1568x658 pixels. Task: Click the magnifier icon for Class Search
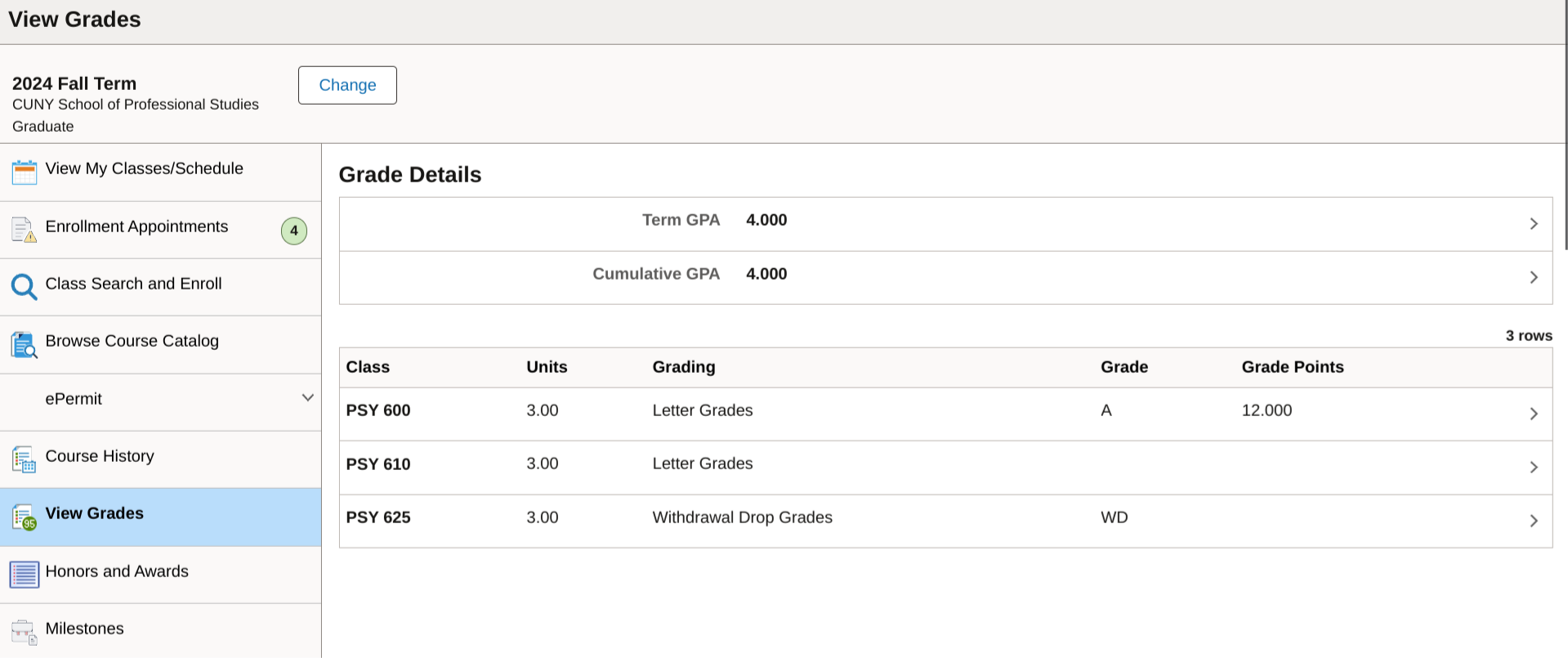point(24,287)
